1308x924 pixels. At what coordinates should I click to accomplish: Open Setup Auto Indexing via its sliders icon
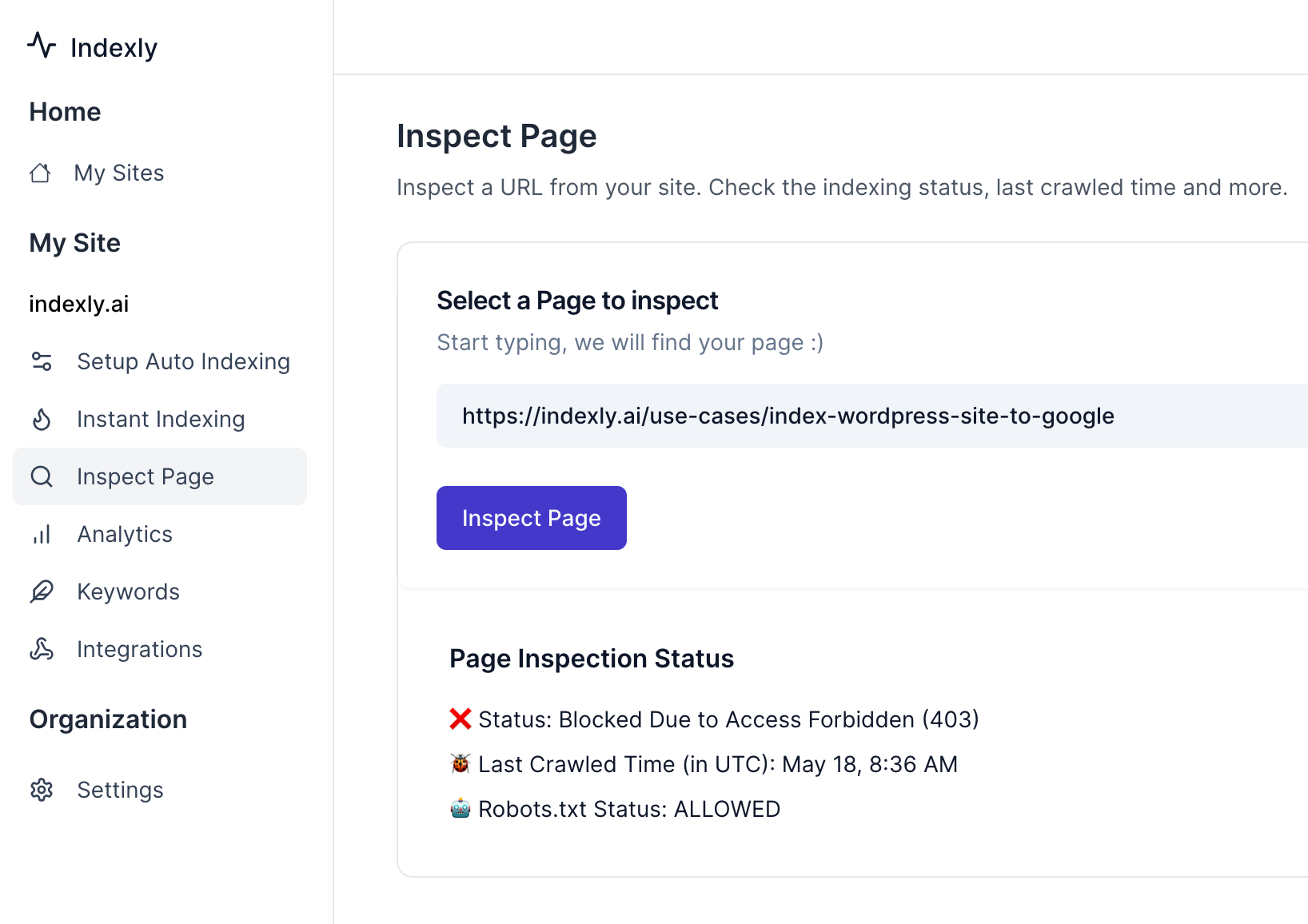point(42,361)
